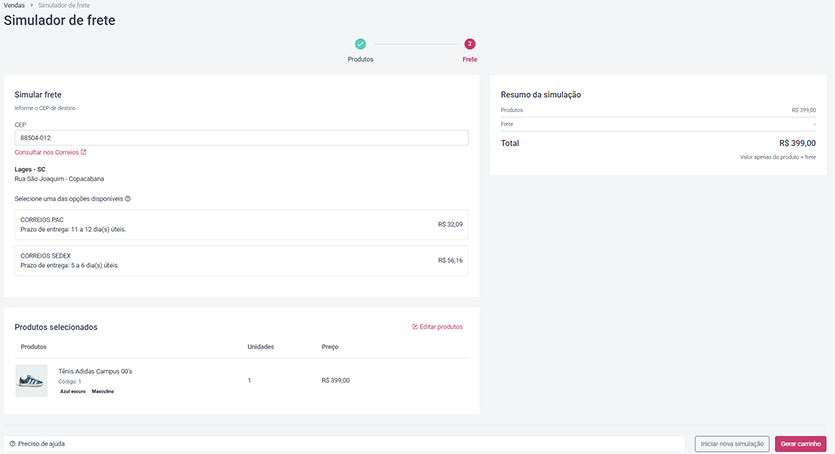Screen dimensions: 835x454
Task: Click the external link icon beside Consultar nos Correios
Action: (84, 152)
